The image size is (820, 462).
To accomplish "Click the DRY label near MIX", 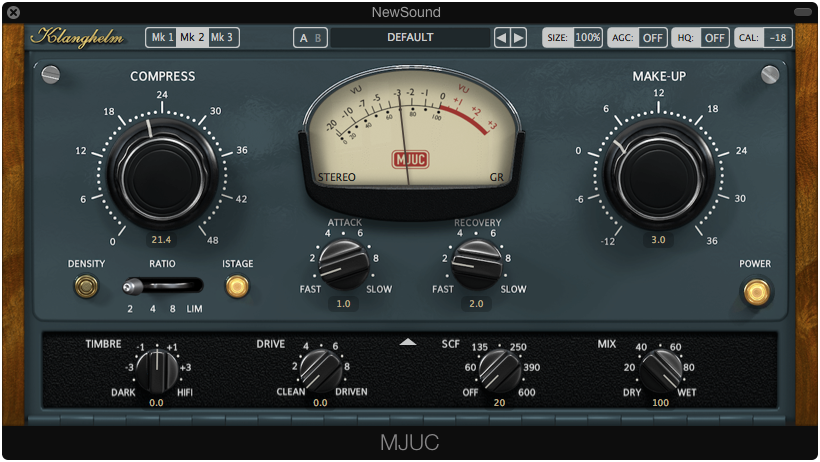I will tap(632, 392).
